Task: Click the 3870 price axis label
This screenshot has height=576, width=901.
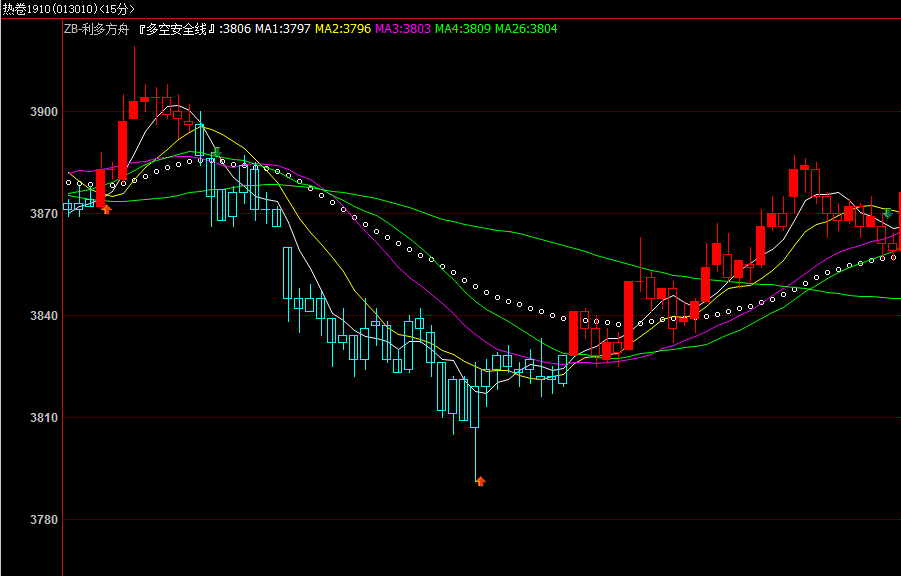Action: pos(44,214)
